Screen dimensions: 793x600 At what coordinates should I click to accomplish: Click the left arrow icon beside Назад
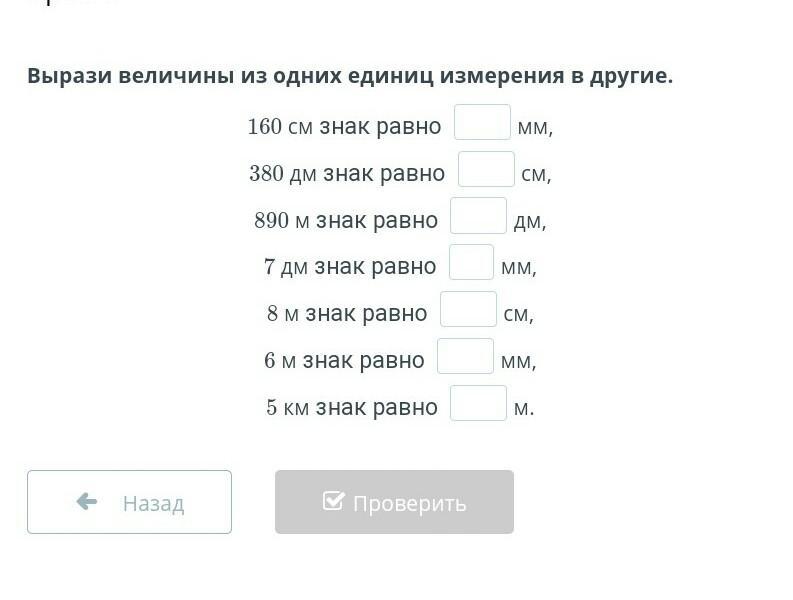coord(87,501)
